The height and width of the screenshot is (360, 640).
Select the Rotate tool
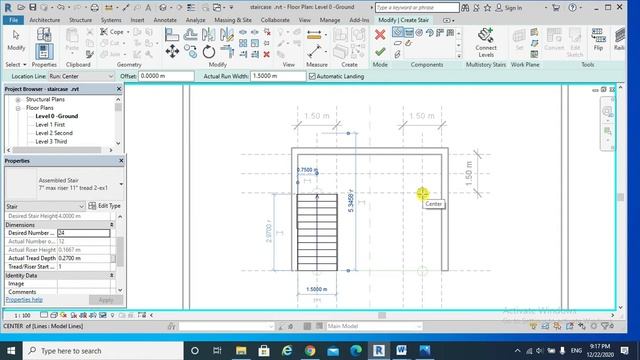(x=209, y=52)
